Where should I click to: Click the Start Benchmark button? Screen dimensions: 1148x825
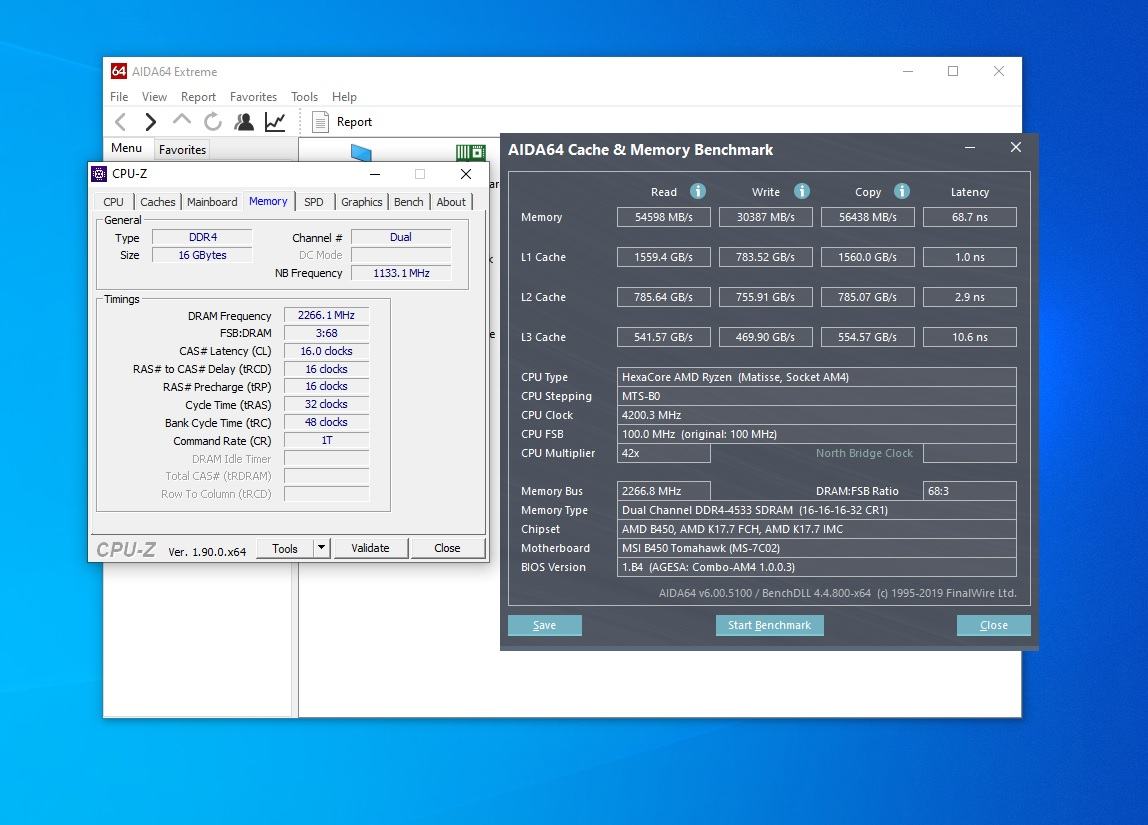769,625
